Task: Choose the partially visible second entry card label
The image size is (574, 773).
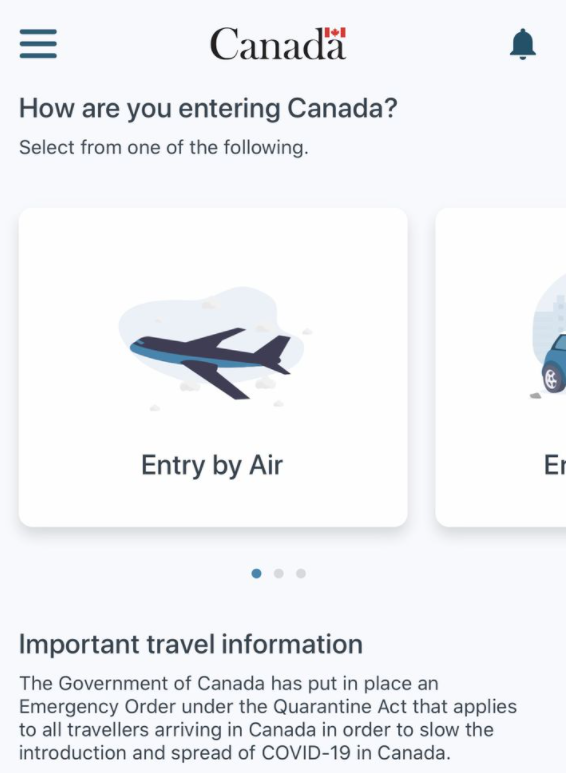Action: pyautogui.click(x=555, y=465)
